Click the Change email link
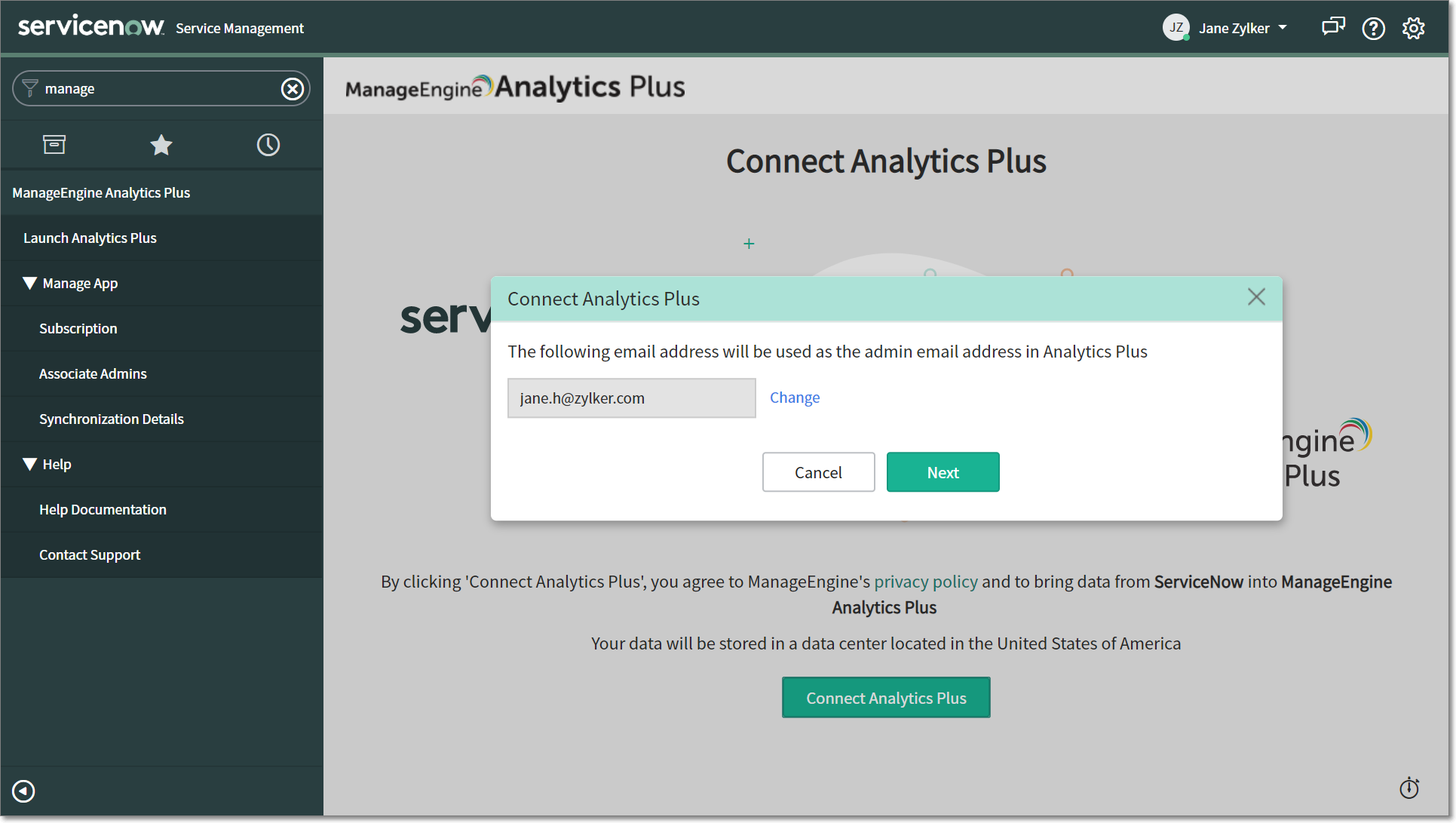This screenshot has height=823, width=1456. click(x=794, y=398)
